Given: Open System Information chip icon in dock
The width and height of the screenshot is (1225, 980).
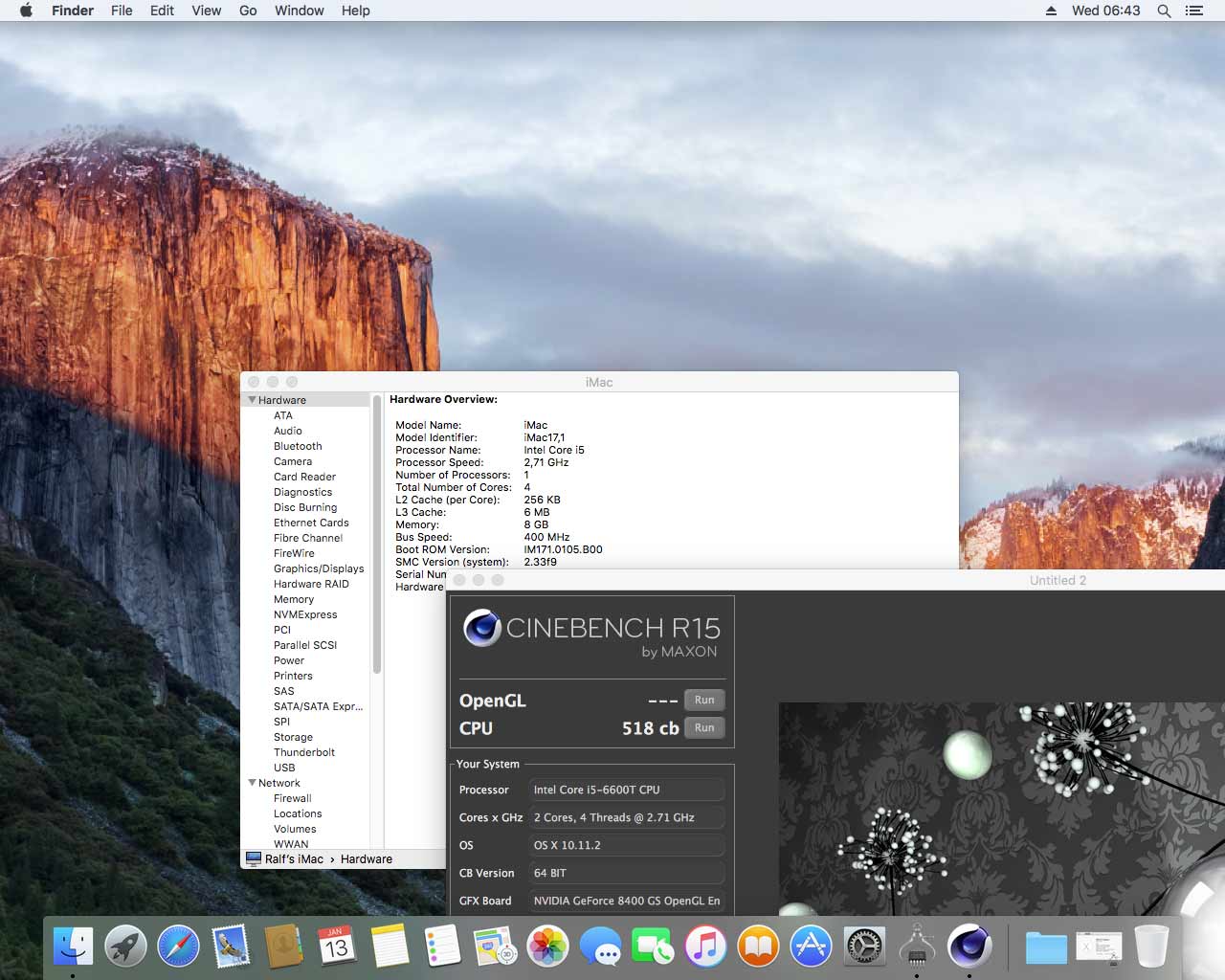Looking at the screenshot, I should click(x=916, y=946).
